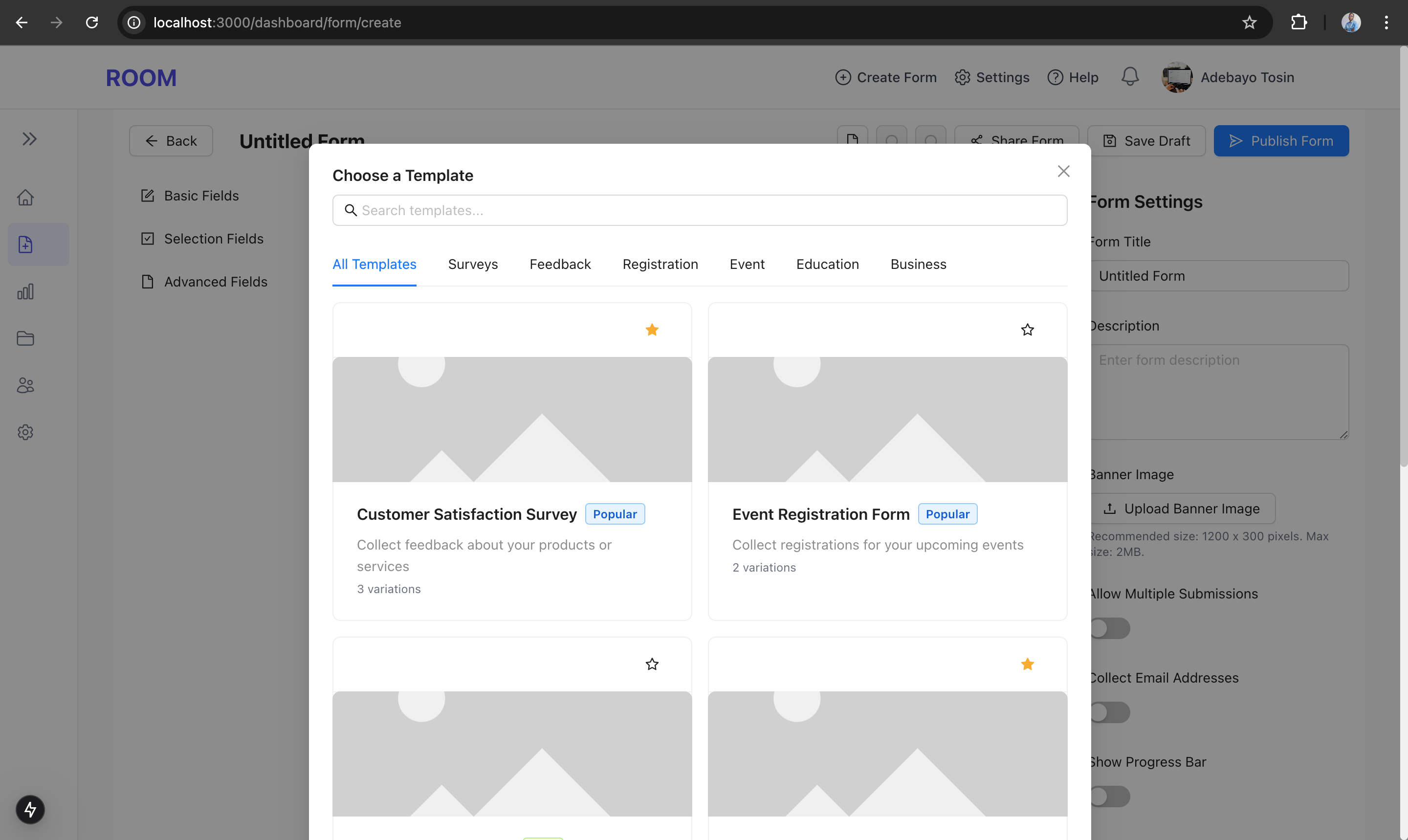Toggle the empty star on third template card
This screenshot has height=840, width=1408.
click(652, 664)
